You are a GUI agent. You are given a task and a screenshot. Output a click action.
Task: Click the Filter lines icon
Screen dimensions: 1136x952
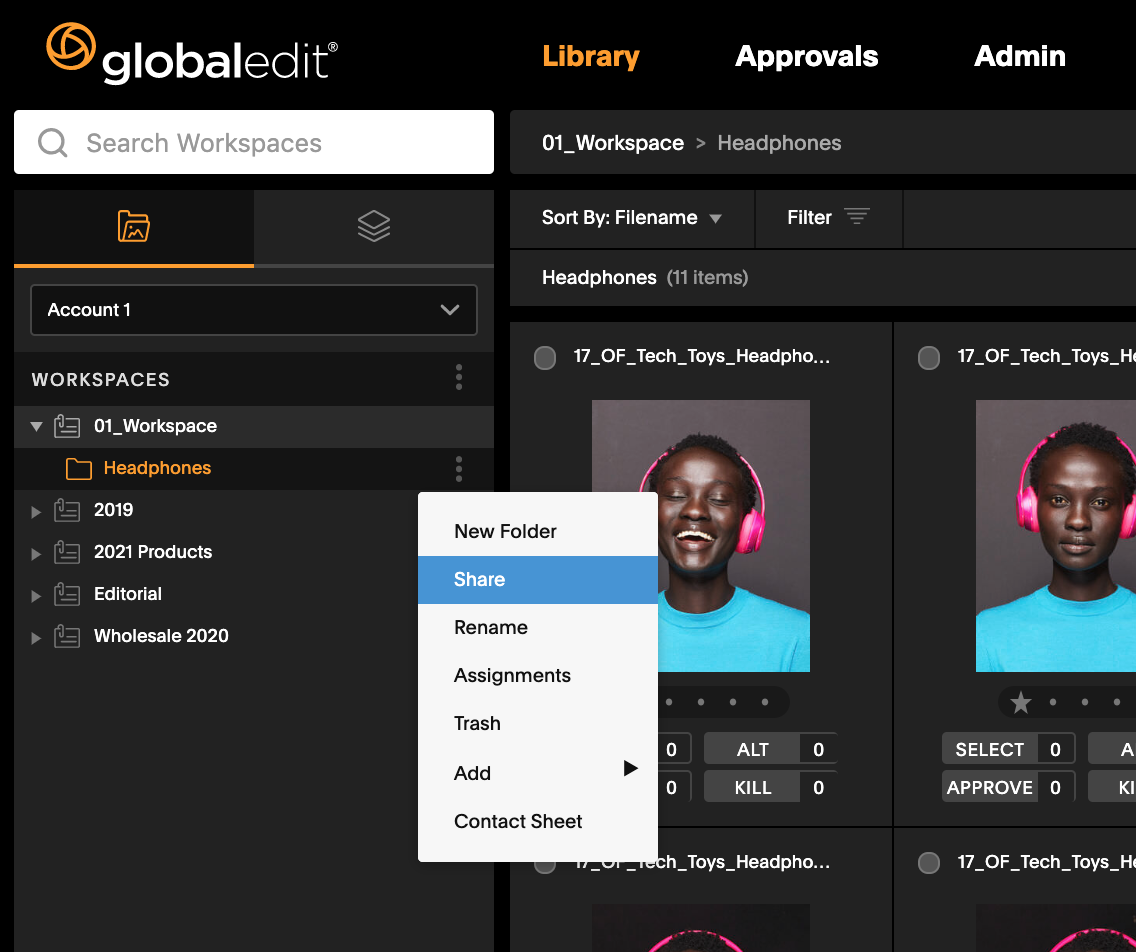pos(856,216)
